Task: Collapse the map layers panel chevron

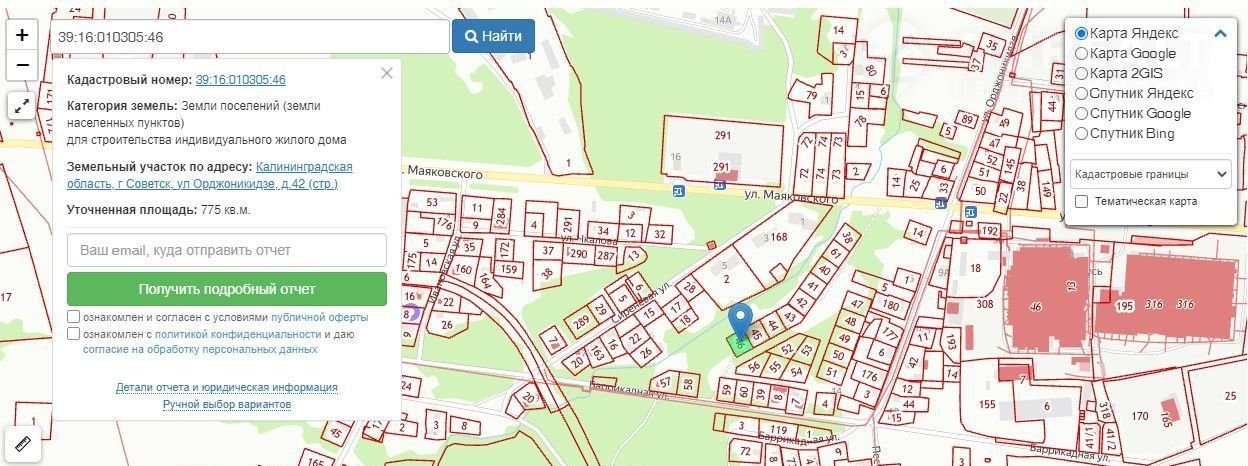Action: [x=1220, y=33]
